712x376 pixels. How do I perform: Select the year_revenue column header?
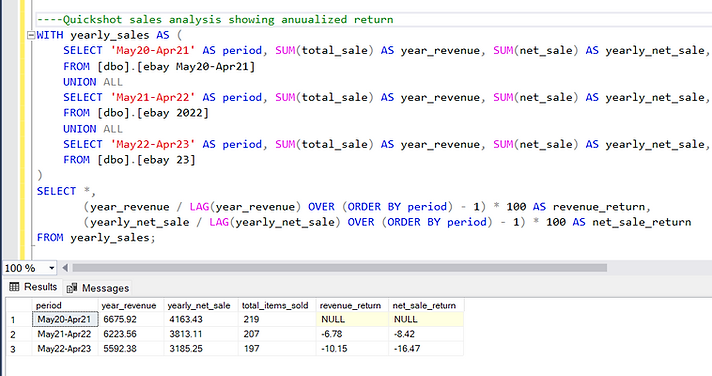[x=131, y=305]
